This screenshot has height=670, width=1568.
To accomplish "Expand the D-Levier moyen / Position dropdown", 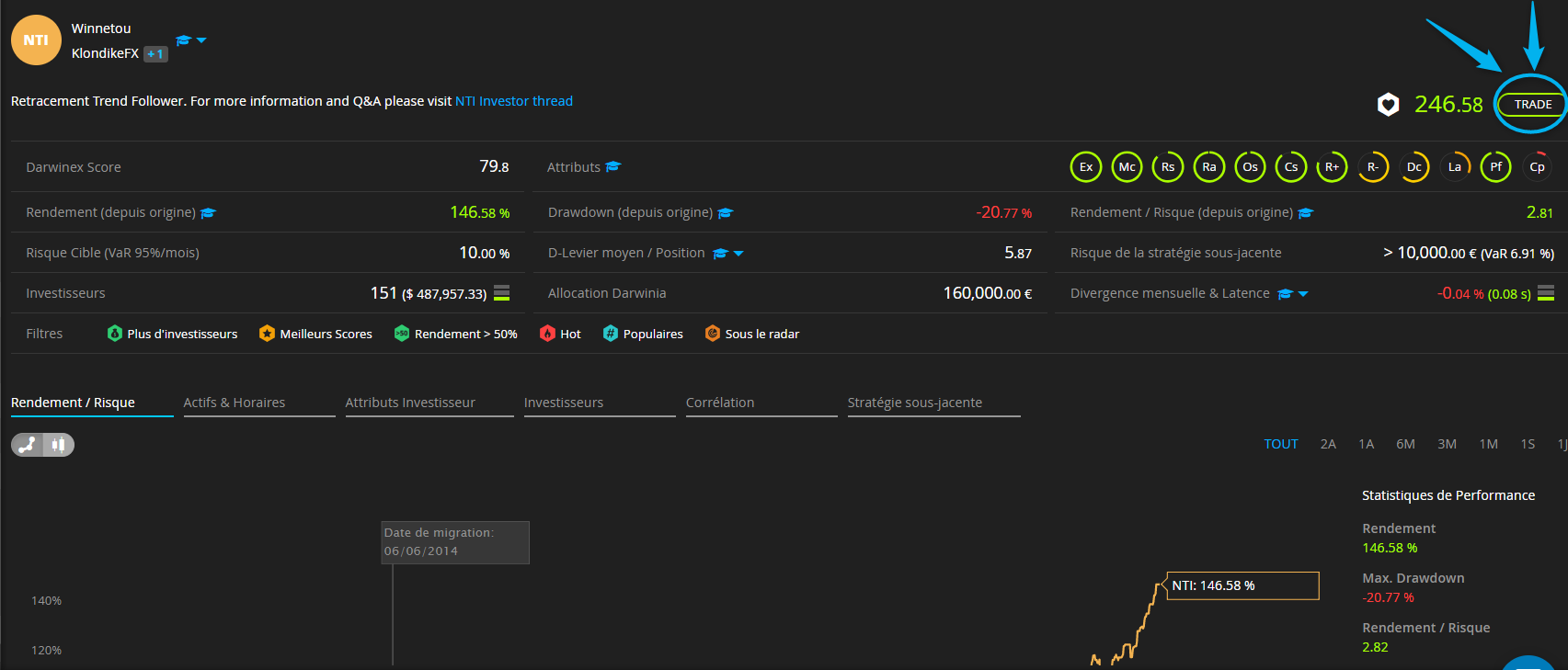I will 738,254.
